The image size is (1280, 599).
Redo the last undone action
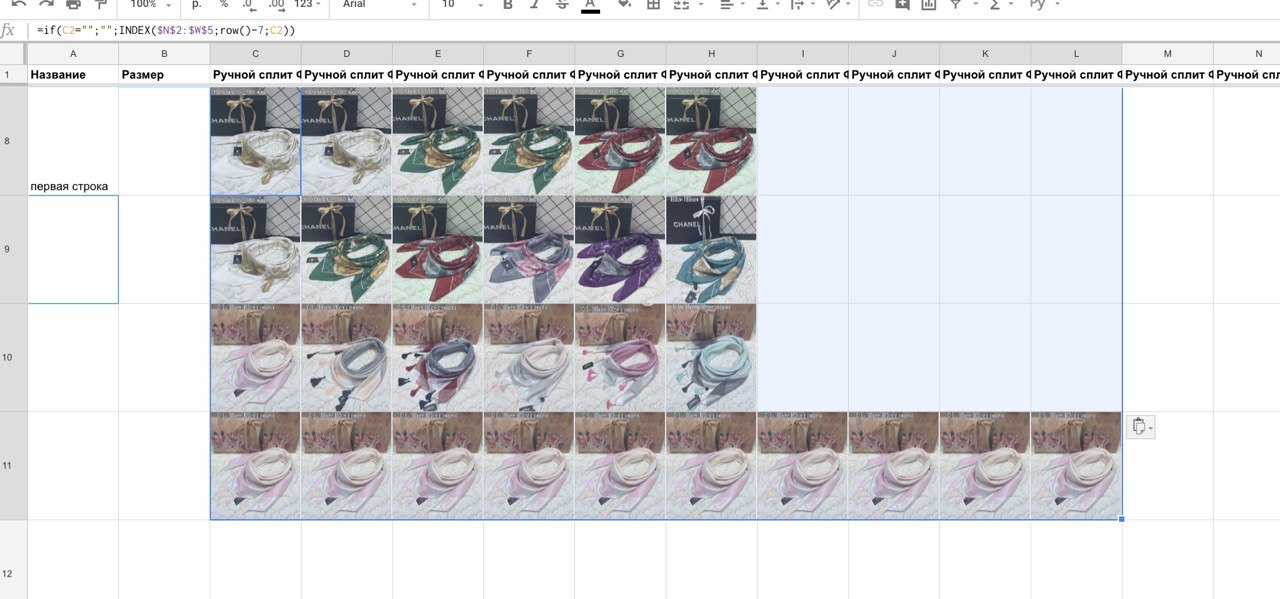coord(46,5)
